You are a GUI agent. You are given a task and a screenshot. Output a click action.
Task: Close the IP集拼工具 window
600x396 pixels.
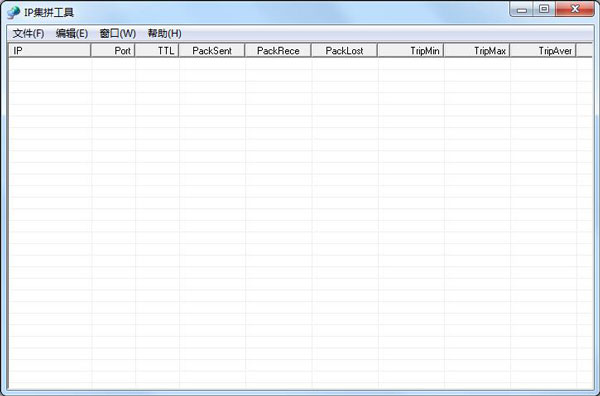(x=574, y=9)
